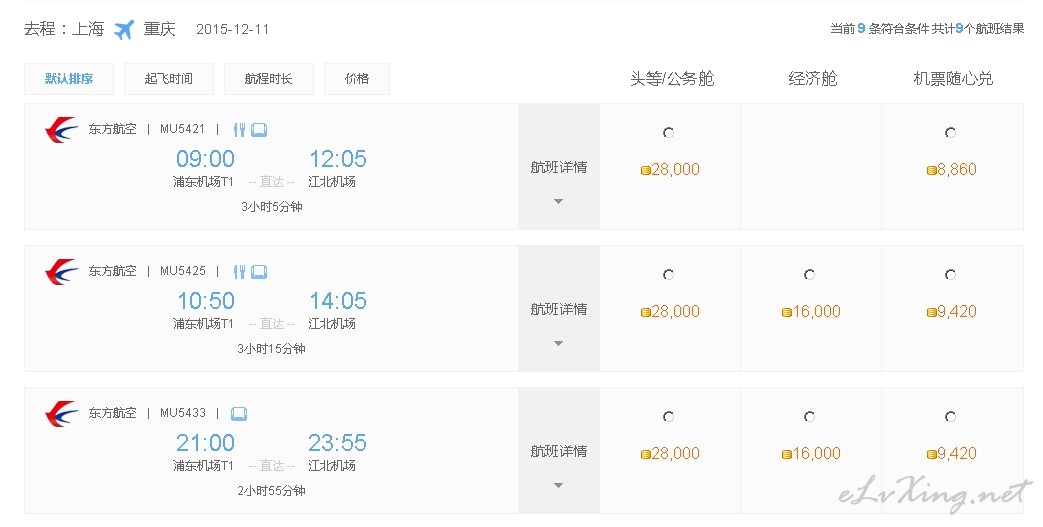The width and height of the screenshot is (1043, 527).
Task: Sort by 起飞时间 tab
Action: click(x=169, y=79)
